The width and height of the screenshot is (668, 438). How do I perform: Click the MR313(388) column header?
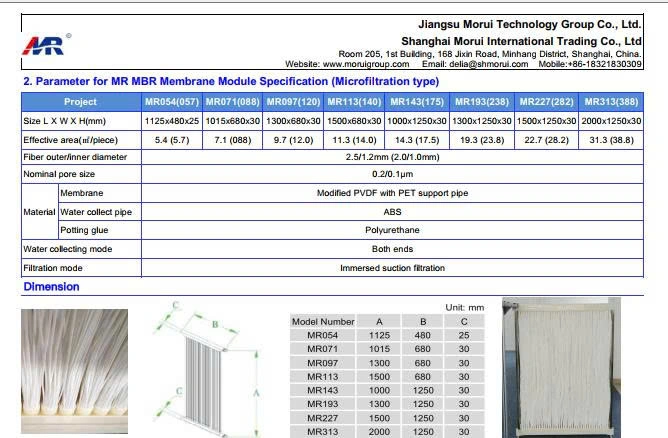pos(611,102)
